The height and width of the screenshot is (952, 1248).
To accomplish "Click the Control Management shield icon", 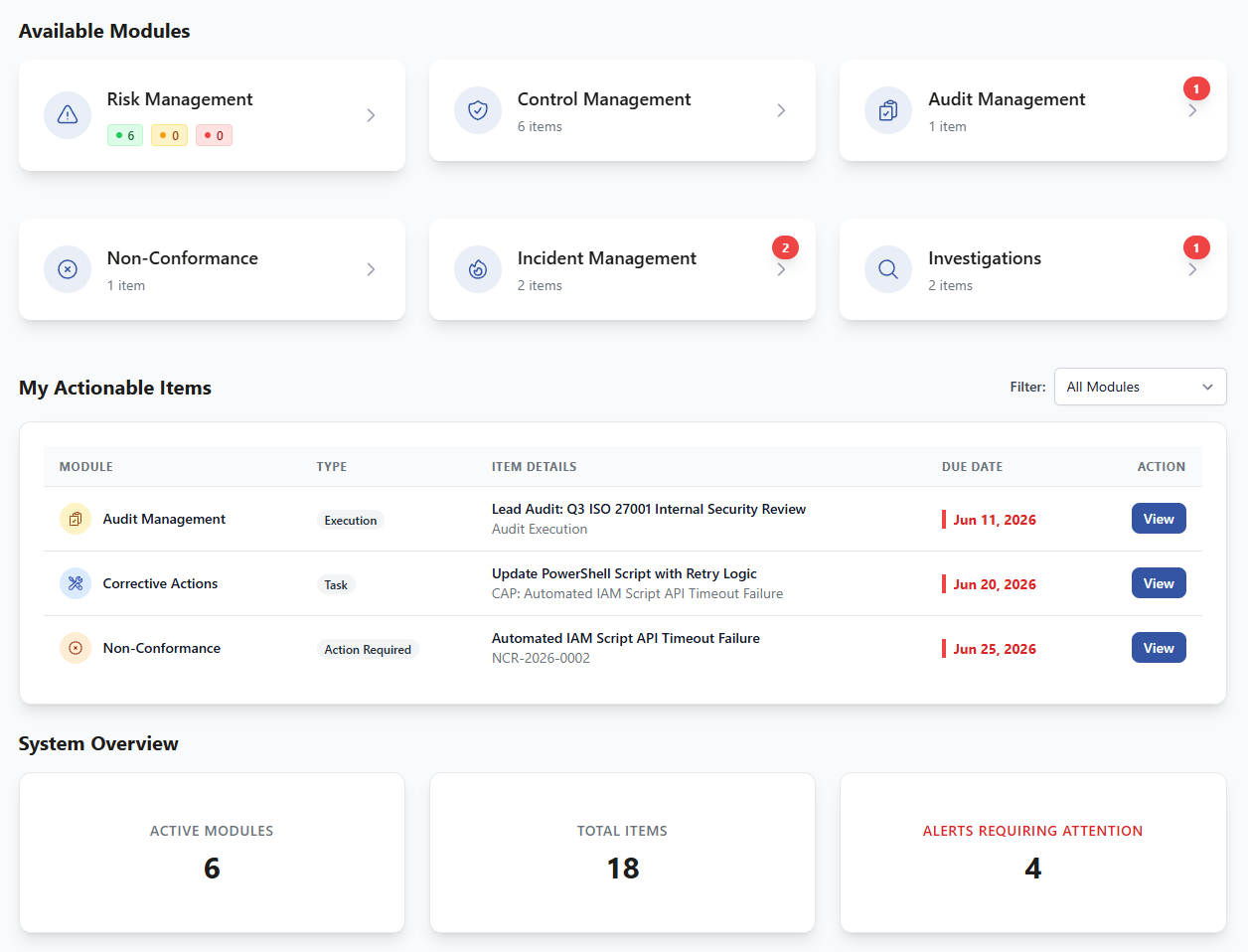I will click(478, 110).
